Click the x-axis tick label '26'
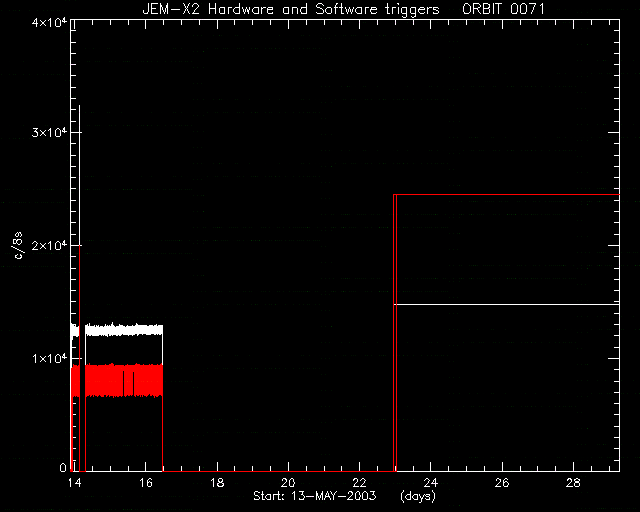 pos(502,483)
